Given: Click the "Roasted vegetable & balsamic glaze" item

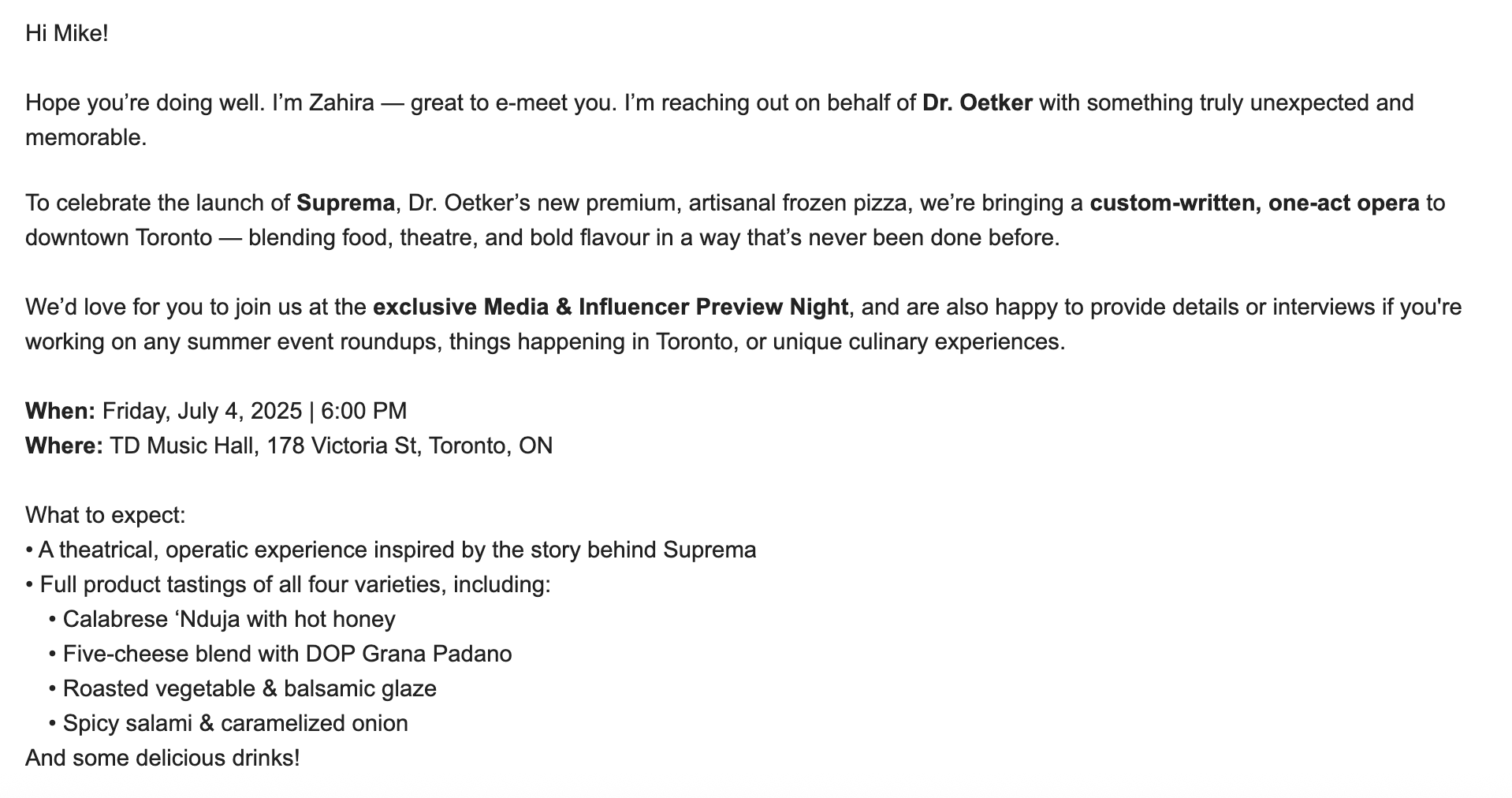Looking at the screenshot, I should tap(249, 688).
